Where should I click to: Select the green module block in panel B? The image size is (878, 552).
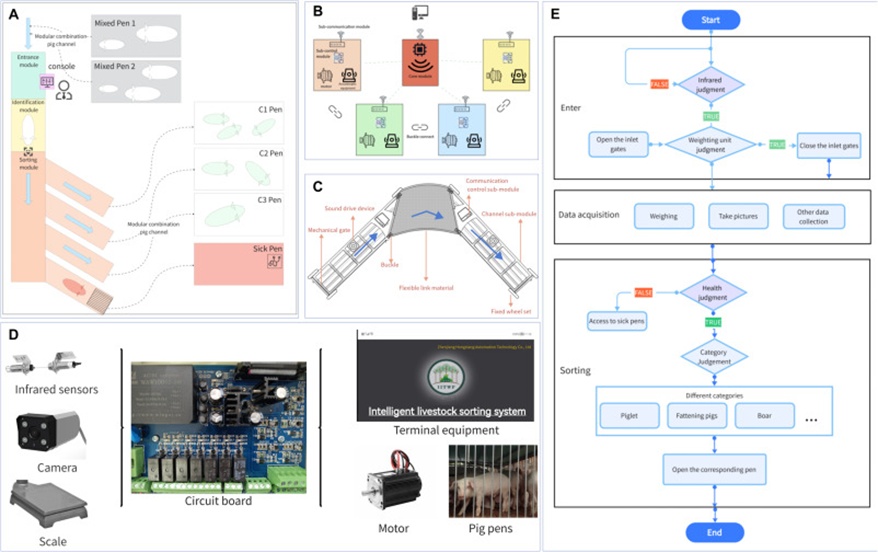[x=380, y=129]
